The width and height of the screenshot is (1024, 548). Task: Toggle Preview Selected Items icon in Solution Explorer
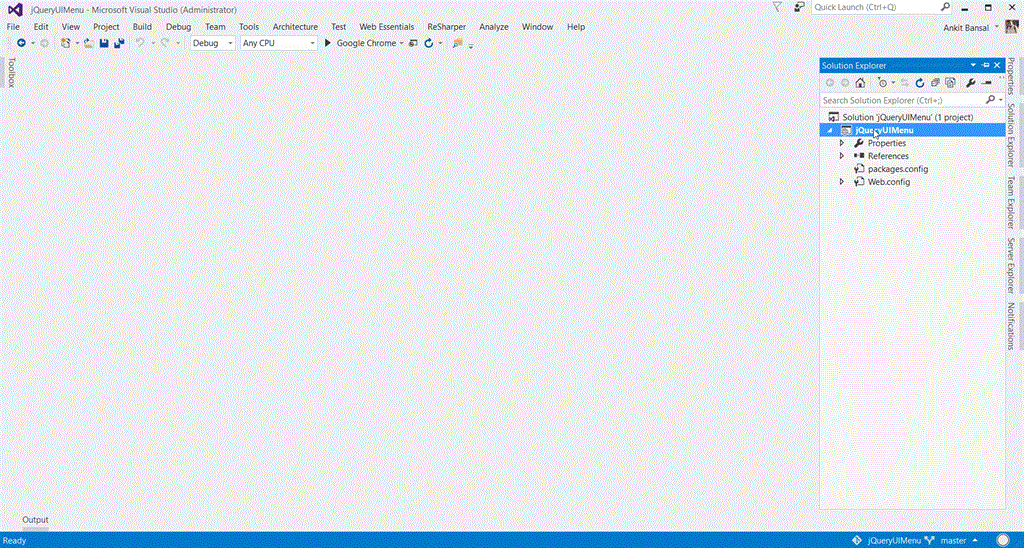[987, 83]
